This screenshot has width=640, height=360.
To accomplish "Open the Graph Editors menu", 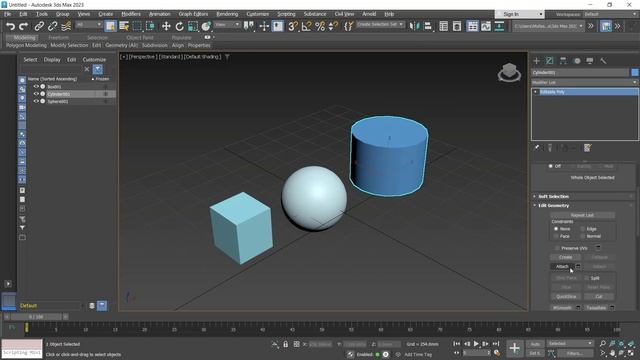I will (x=193, y=14).
